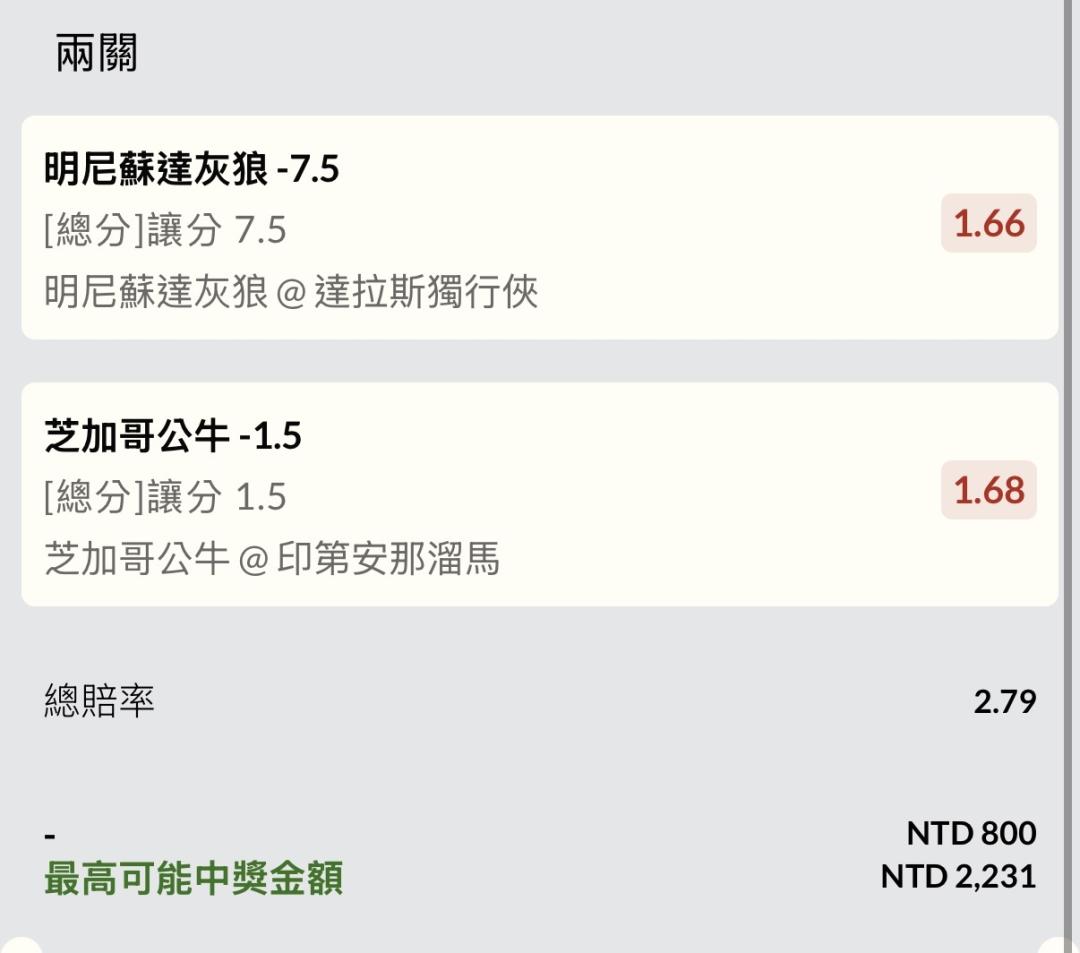Click the [總分]讓分 1.5 line
Image resolution: width=1080 pixels, height=953 pixels.
click(165, 497)
